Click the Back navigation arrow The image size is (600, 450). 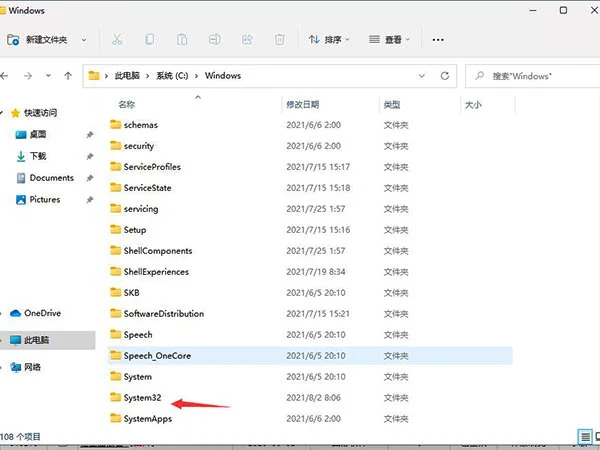pos(4,76)
